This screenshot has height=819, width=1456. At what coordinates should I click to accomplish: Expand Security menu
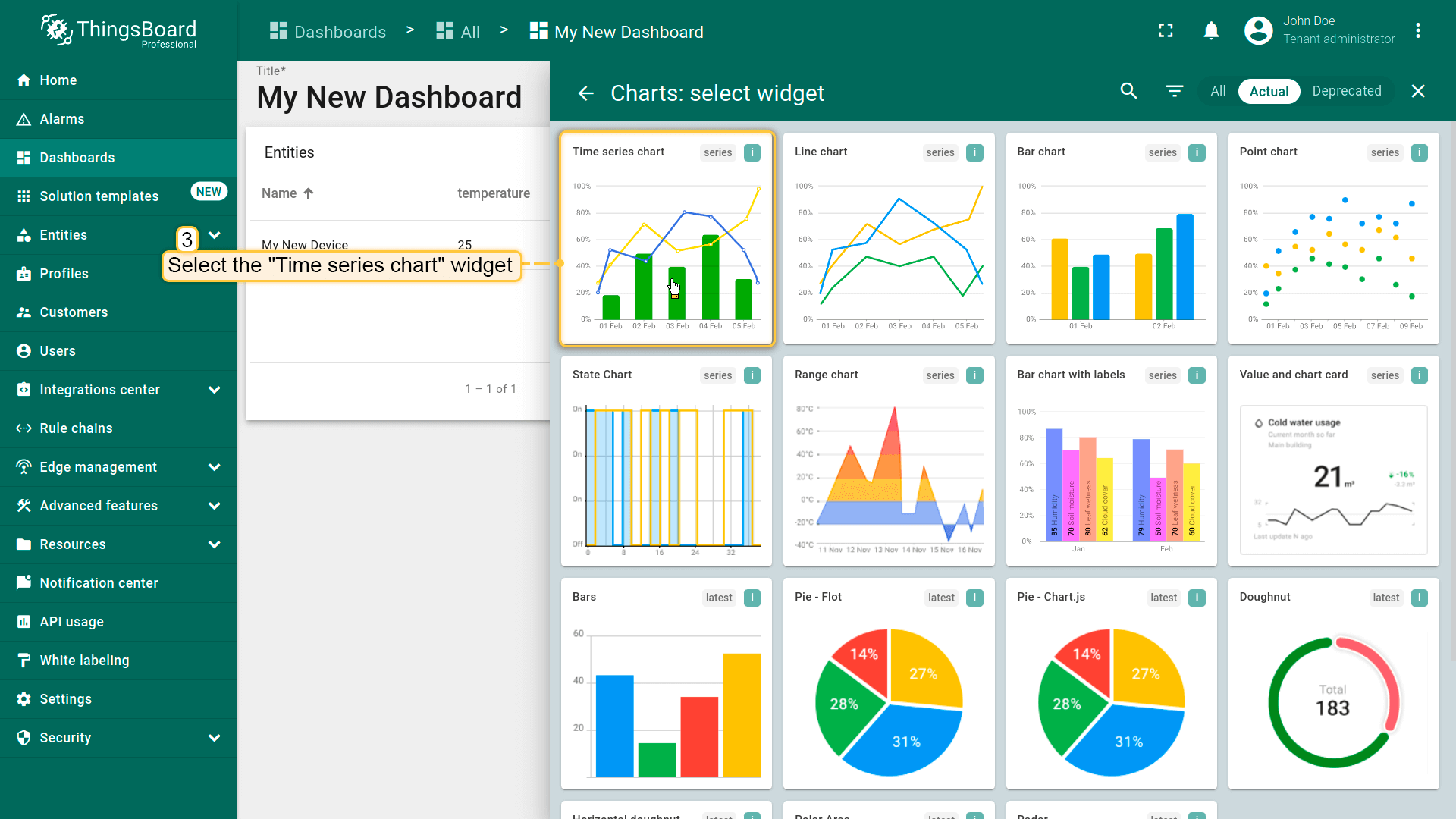[215, 738]
